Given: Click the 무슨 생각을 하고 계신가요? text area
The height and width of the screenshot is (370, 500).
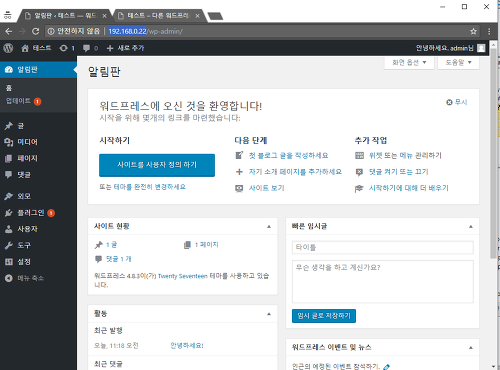Looking at the screenshot, I should pyautogui.click(x=383, y=282).
